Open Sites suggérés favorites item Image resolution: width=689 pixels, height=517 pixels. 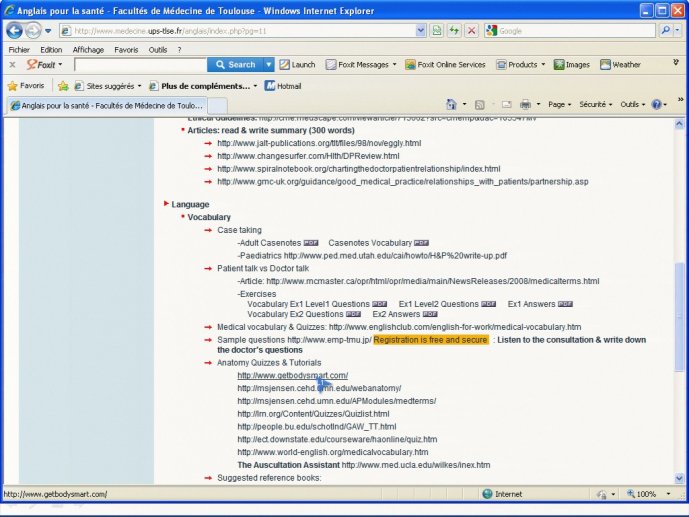[108, 86]
